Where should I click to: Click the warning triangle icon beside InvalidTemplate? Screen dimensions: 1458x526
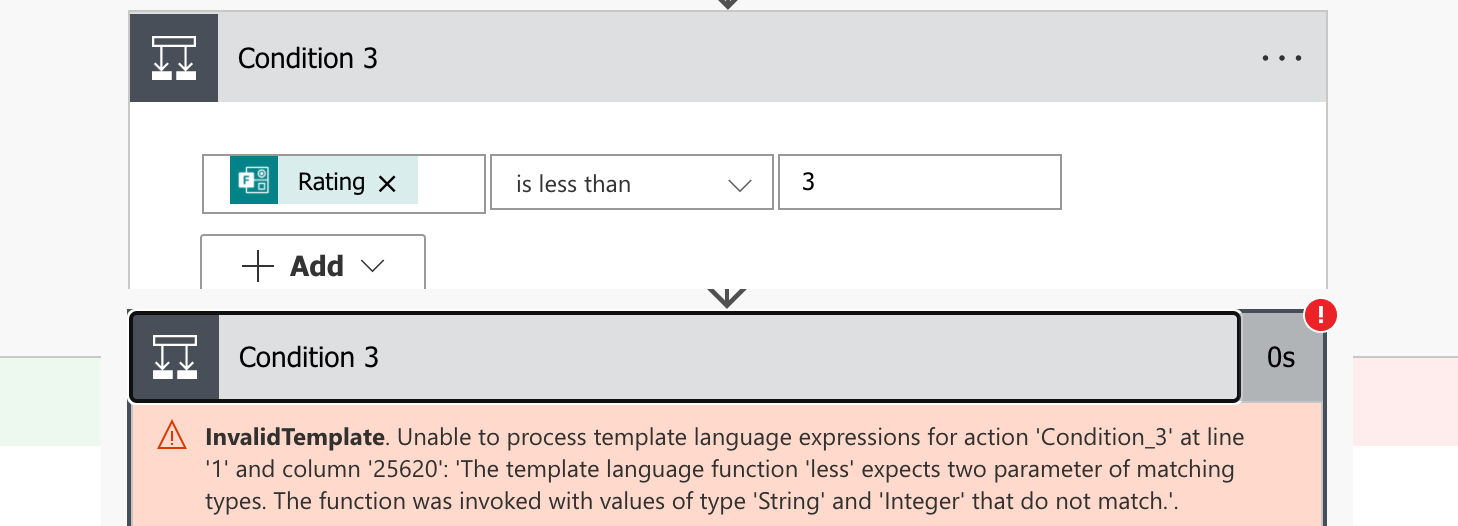click(172, 437)
